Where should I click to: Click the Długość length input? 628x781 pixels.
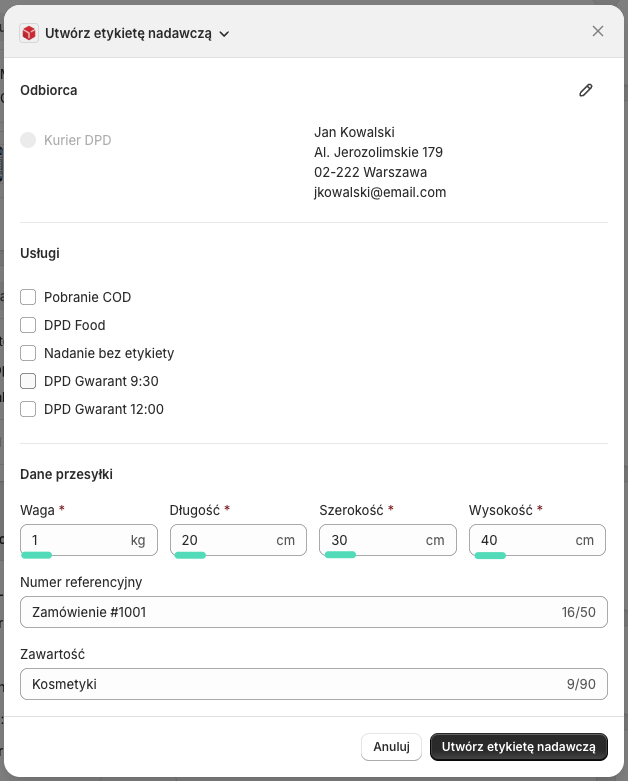[238, 540]
